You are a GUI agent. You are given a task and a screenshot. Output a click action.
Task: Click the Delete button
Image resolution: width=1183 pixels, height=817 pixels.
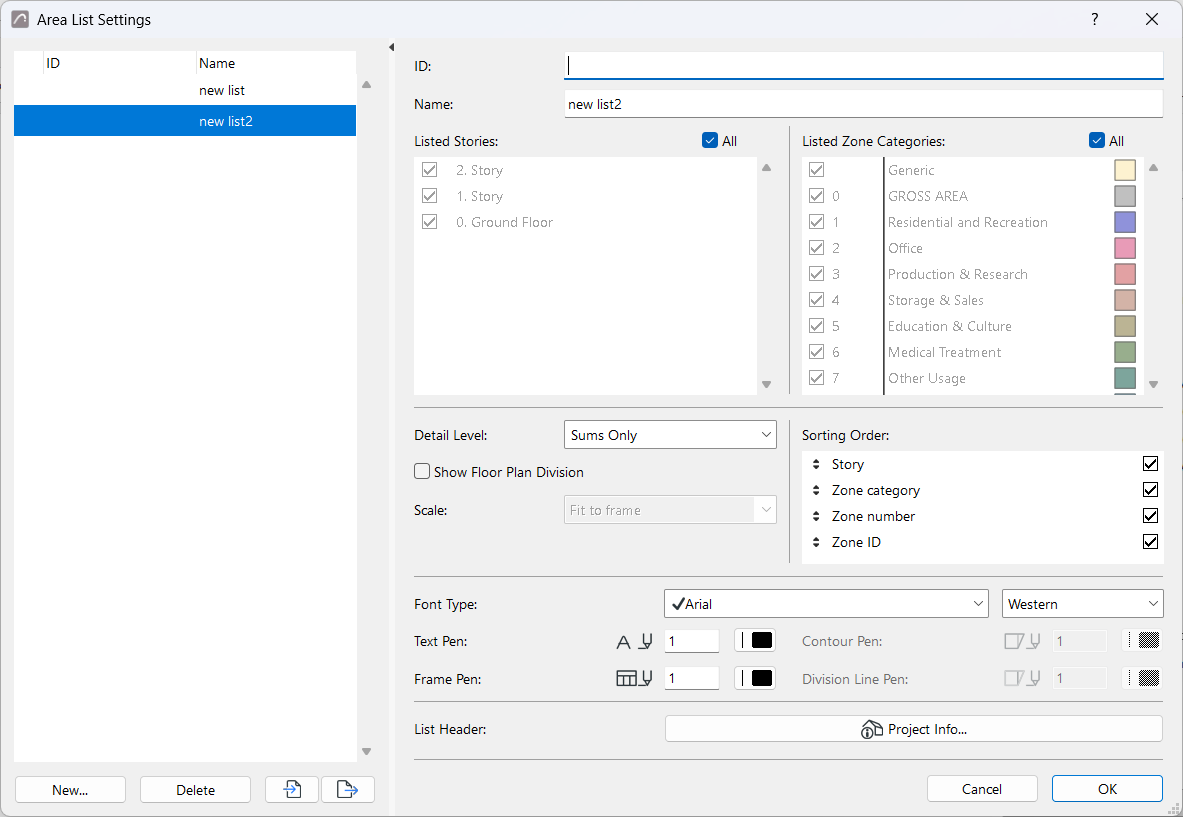click(x=195, y=790)
